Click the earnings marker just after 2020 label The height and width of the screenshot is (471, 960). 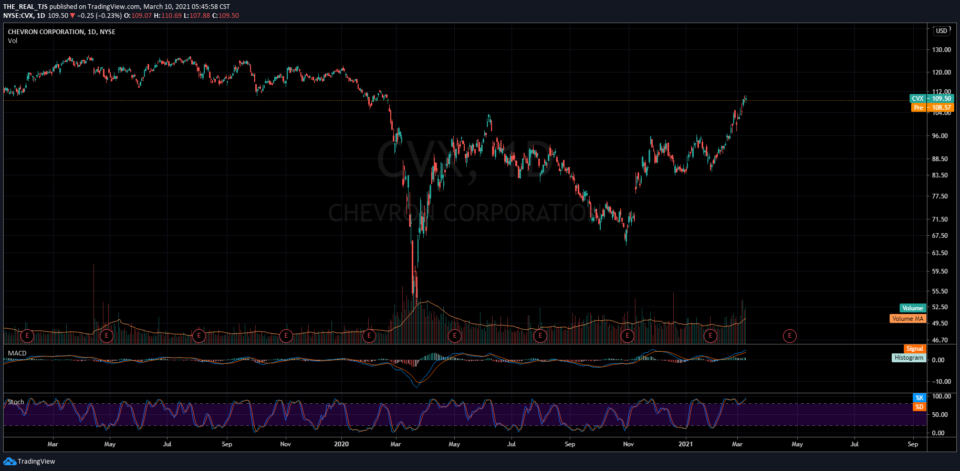pyautogui.click(x=369, y=336)
